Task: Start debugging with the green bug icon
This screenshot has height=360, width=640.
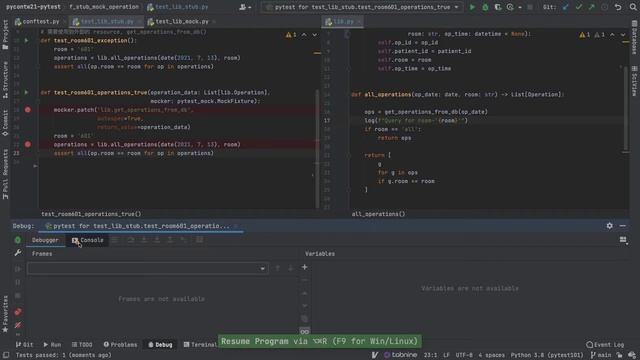Action: [485, 7]
